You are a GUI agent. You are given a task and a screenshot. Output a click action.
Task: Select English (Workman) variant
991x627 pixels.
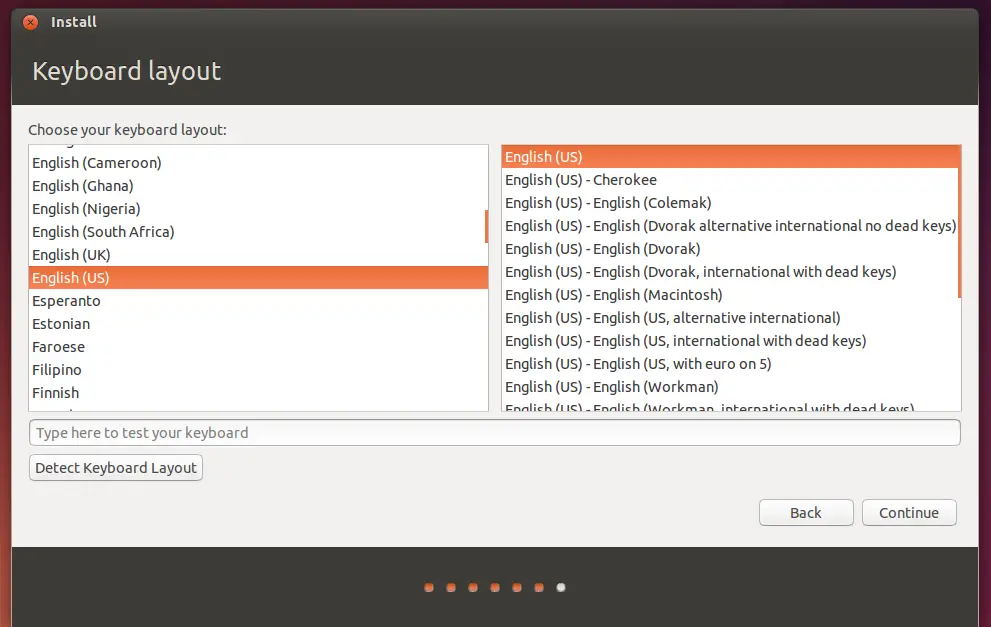point(730,387)
